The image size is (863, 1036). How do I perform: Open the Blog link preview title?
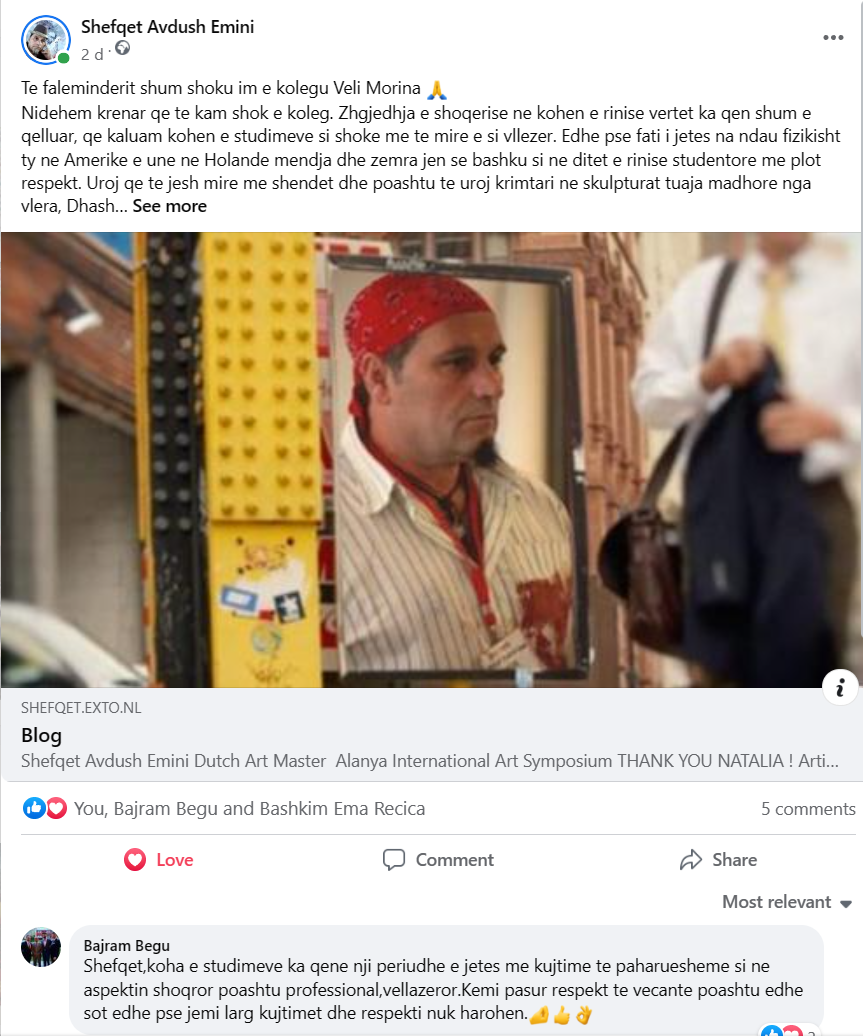point(41,735)
